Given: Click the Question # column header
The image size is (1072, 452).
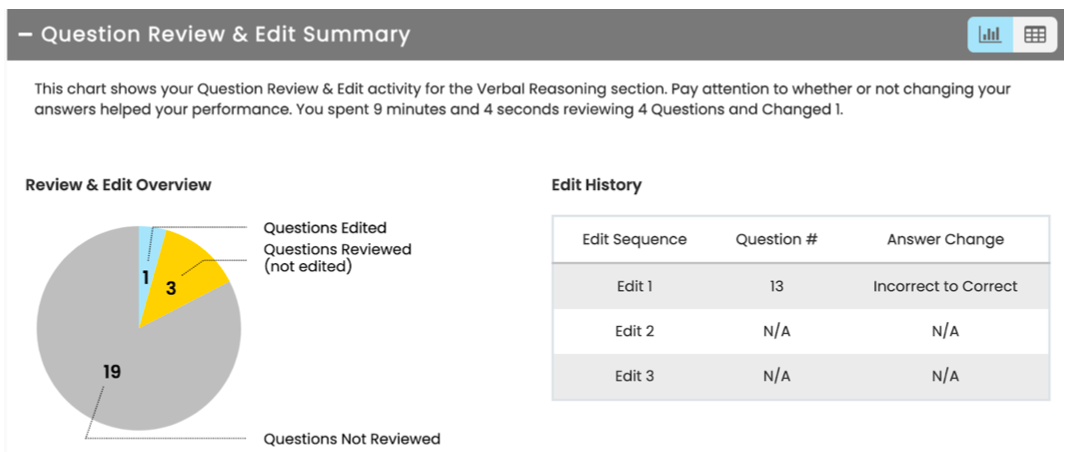Looking at the screenshot, I should pos(776,239).
